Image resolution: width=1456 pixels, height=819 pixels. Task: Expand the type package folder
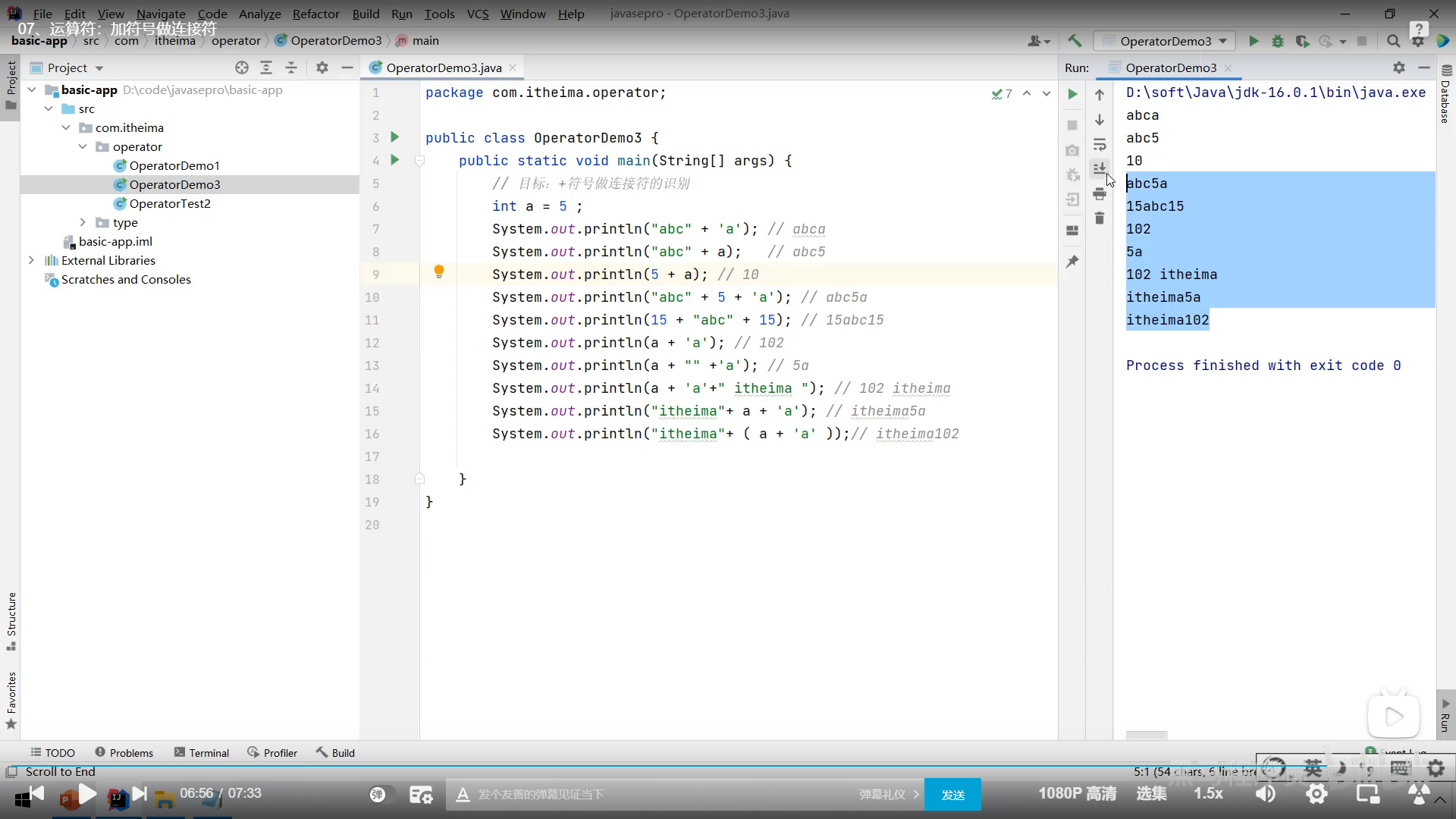click(x=83, y=222)
